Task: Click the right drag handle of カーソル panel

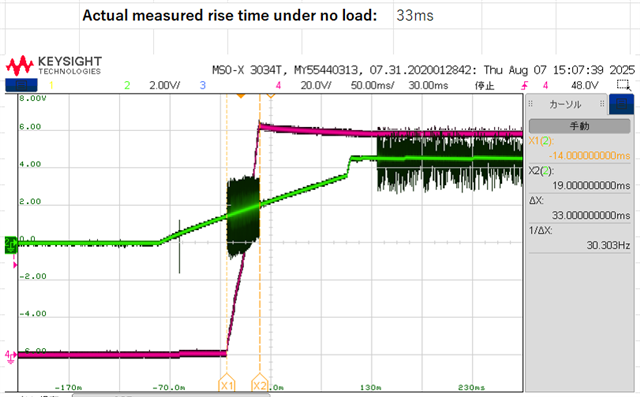Action: click(602, 104)
